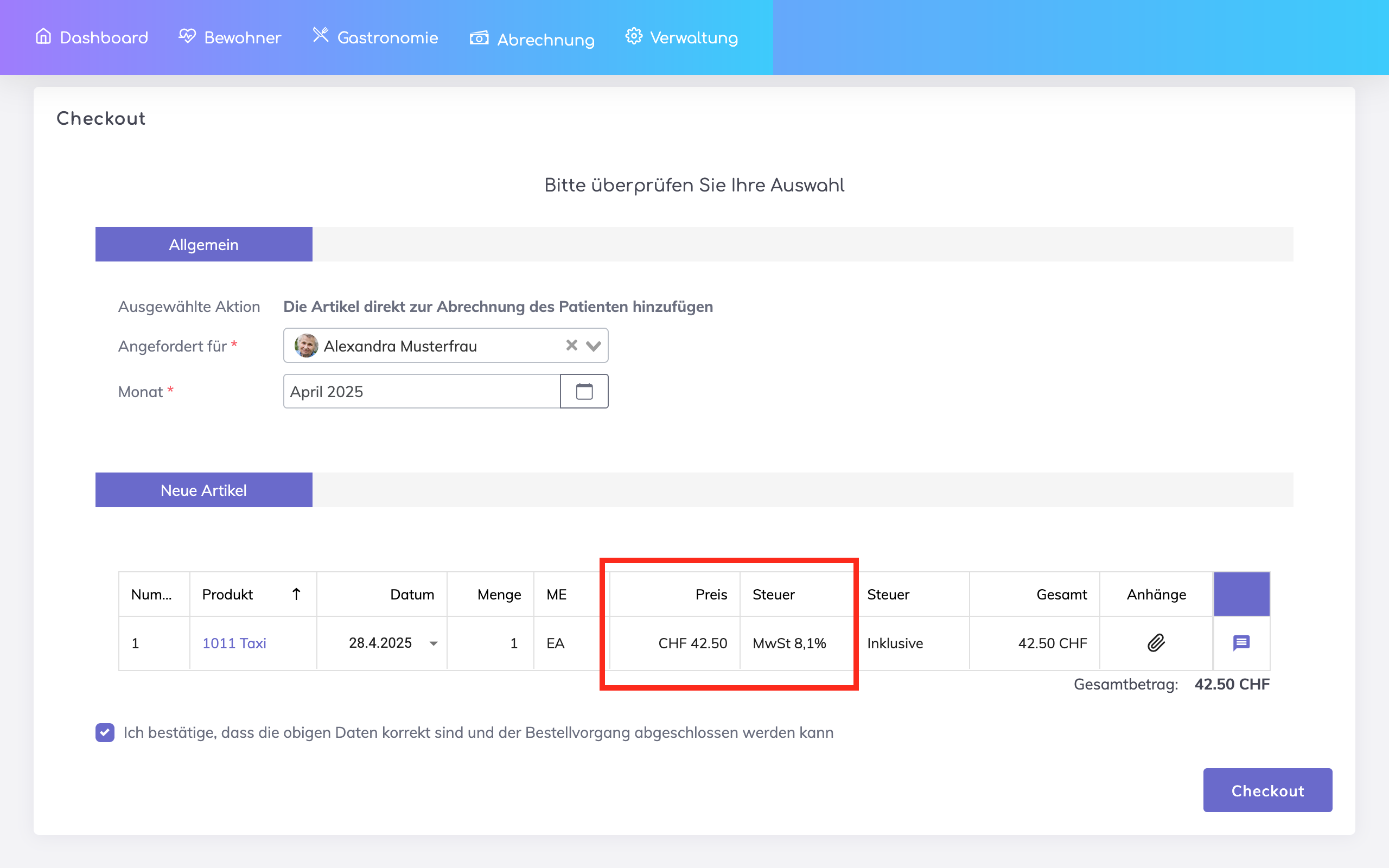Open the 1011 Taxi product link
The height and width of the screenshot is (868, 1389).
coord(234,643)
